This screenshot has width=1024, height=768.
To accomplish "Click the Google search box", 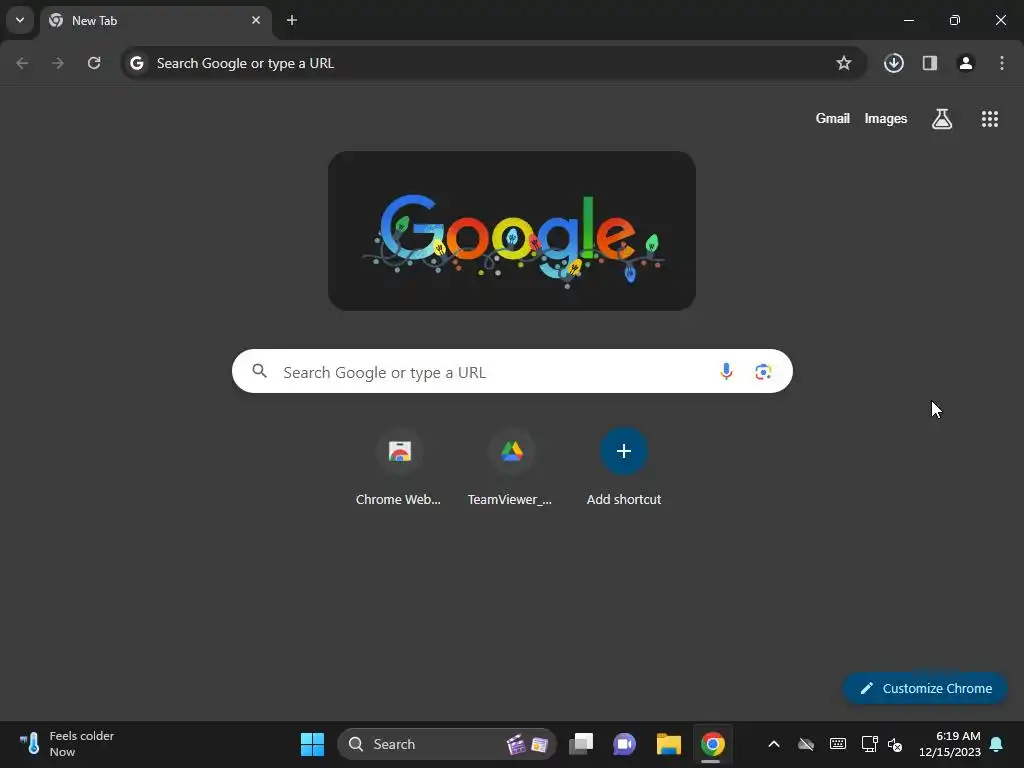I will 512,372.
